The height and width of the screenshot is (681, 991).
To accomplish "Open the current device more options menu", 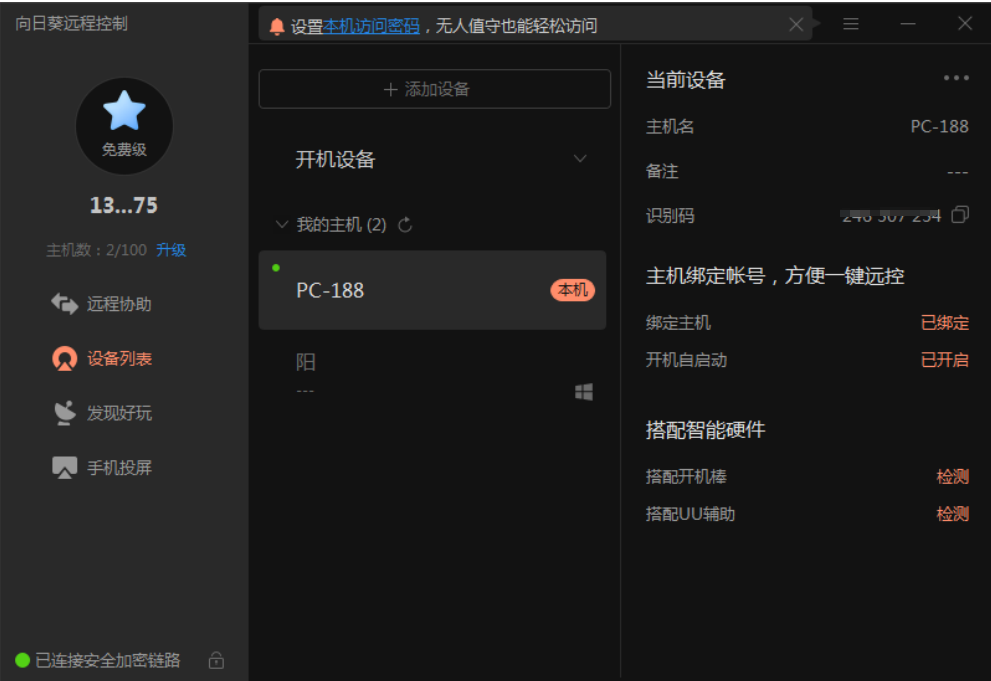I will (956, 78).
